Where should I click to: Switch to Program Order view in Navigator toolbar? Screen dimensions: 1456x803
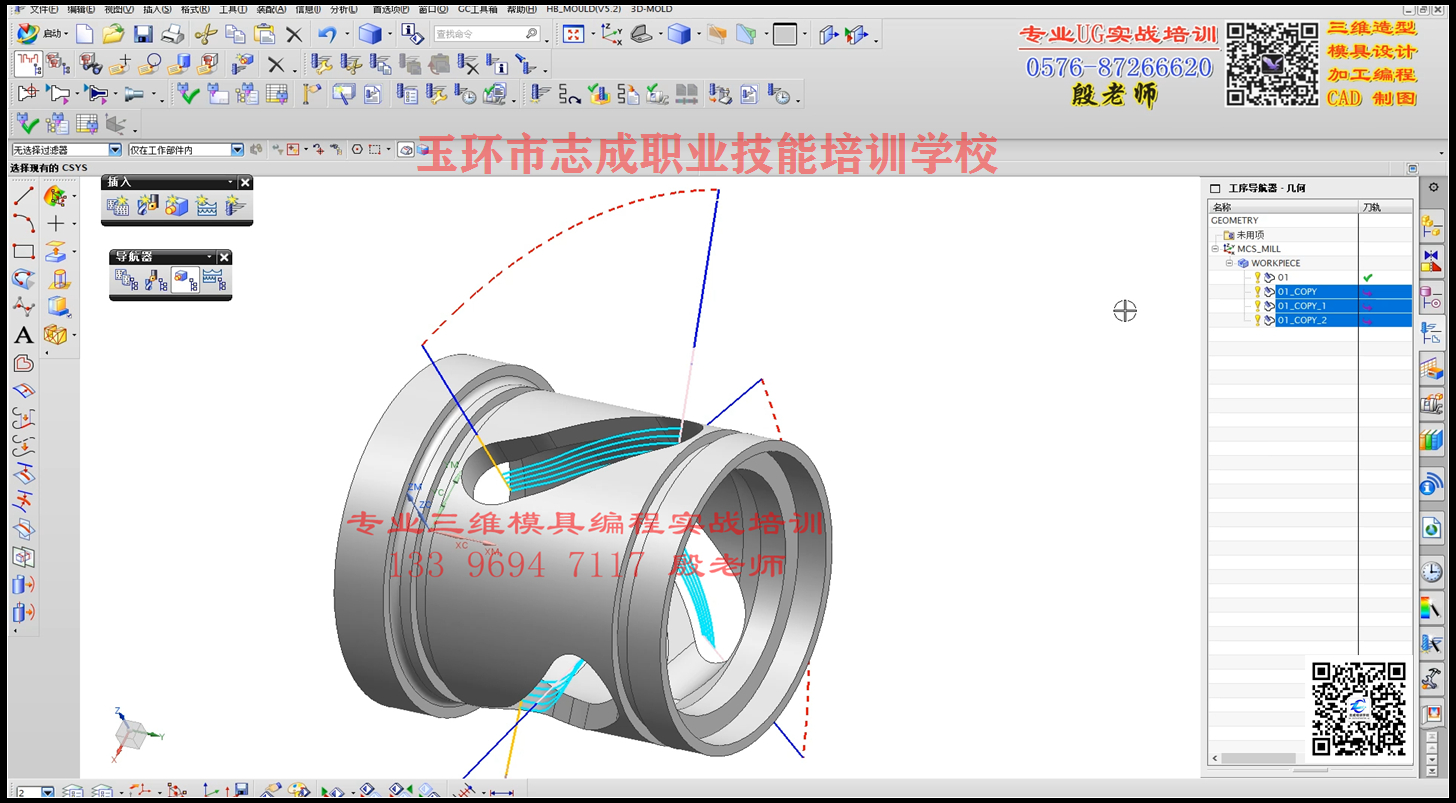click(x=127, y=280)
